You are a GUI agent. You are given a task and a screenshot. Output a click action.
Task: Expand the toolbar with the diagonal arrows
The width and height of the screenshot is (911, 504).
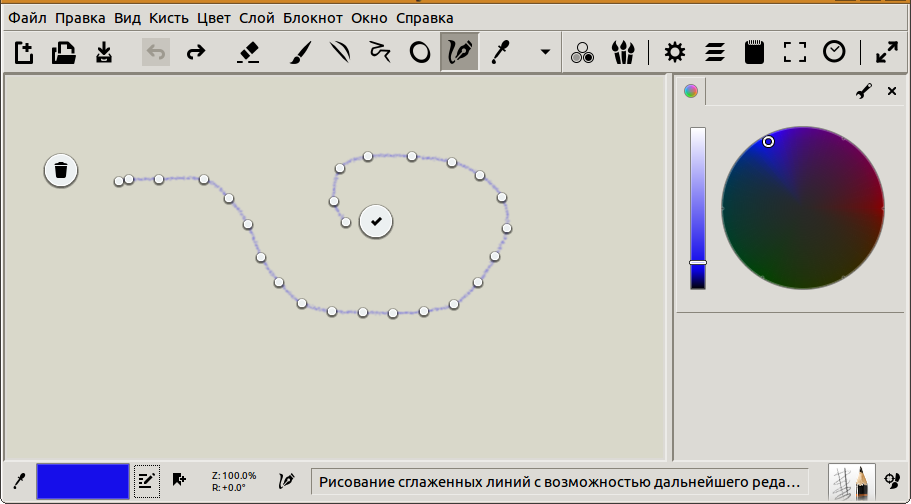(x=886, y=53)
